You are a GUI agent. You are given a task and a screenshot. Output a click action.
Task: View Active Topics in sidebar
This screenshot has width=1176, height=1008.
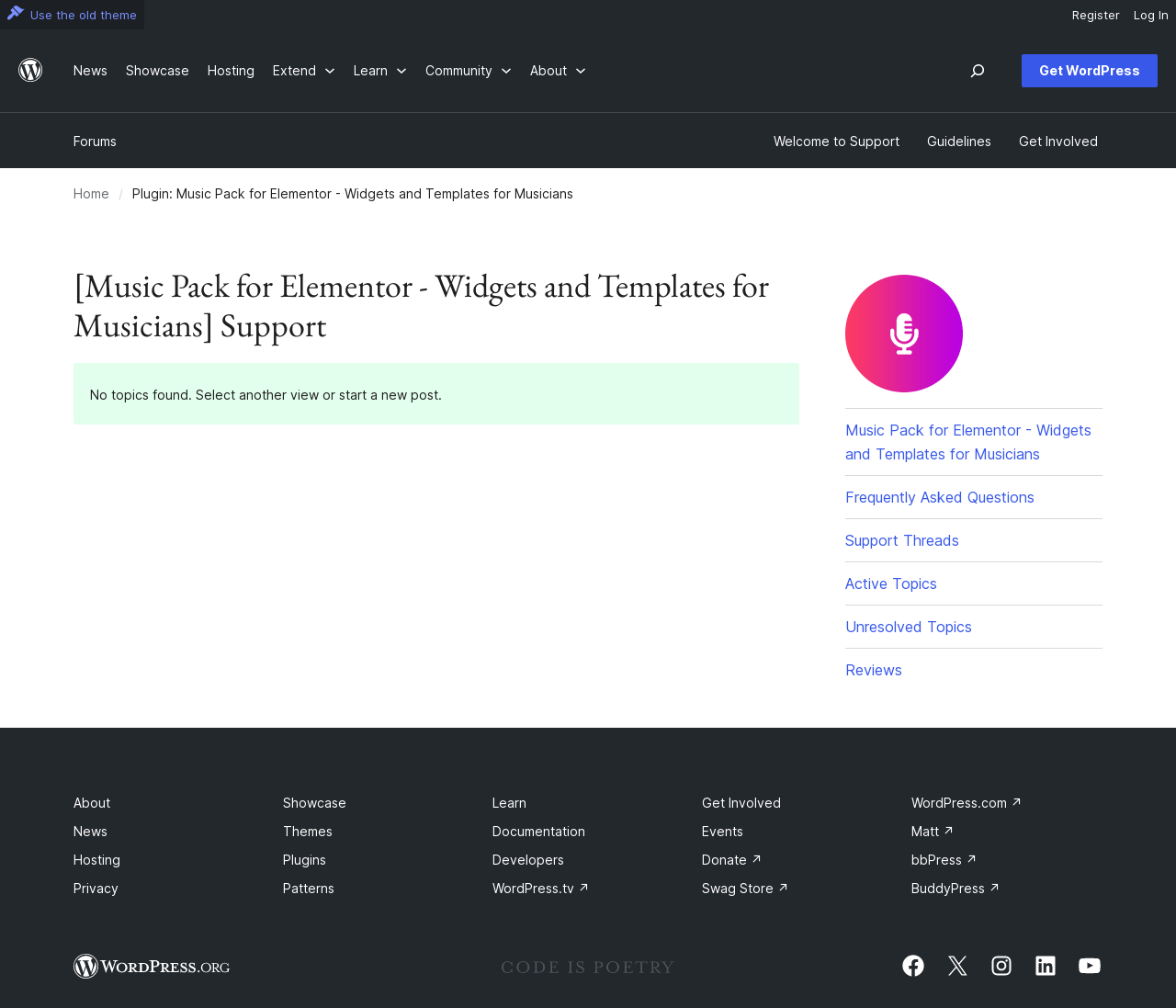[x=890, y=583]
